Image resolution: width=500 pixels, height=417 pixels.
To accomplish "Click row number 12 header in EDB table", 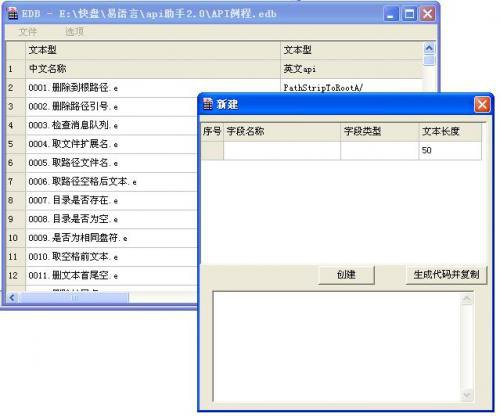I will [16, 276].
